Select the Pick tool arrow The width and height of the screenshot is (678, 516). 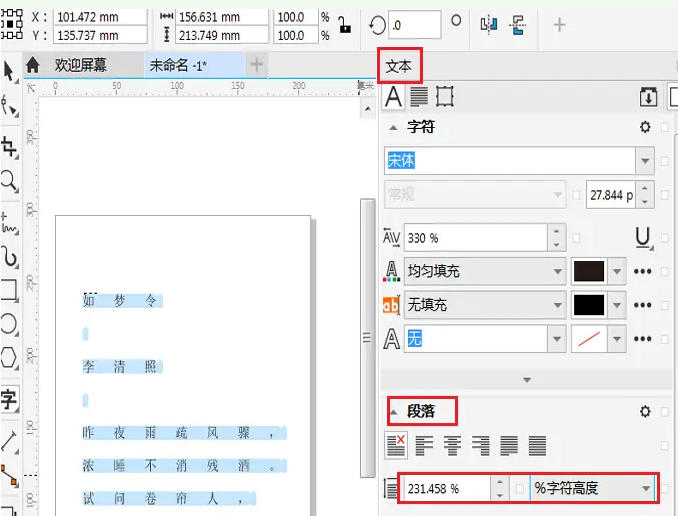click(x=9, y=72)
